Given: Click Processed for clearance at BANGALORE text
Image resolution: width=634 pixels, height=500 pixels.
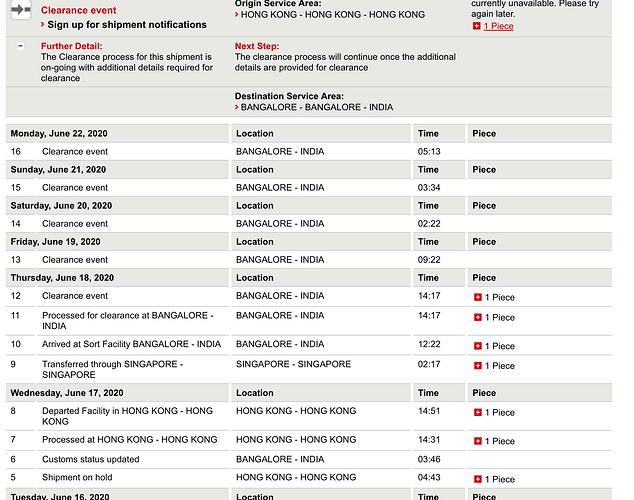Looking at the screenshot, I should click(x=128, y=321).
